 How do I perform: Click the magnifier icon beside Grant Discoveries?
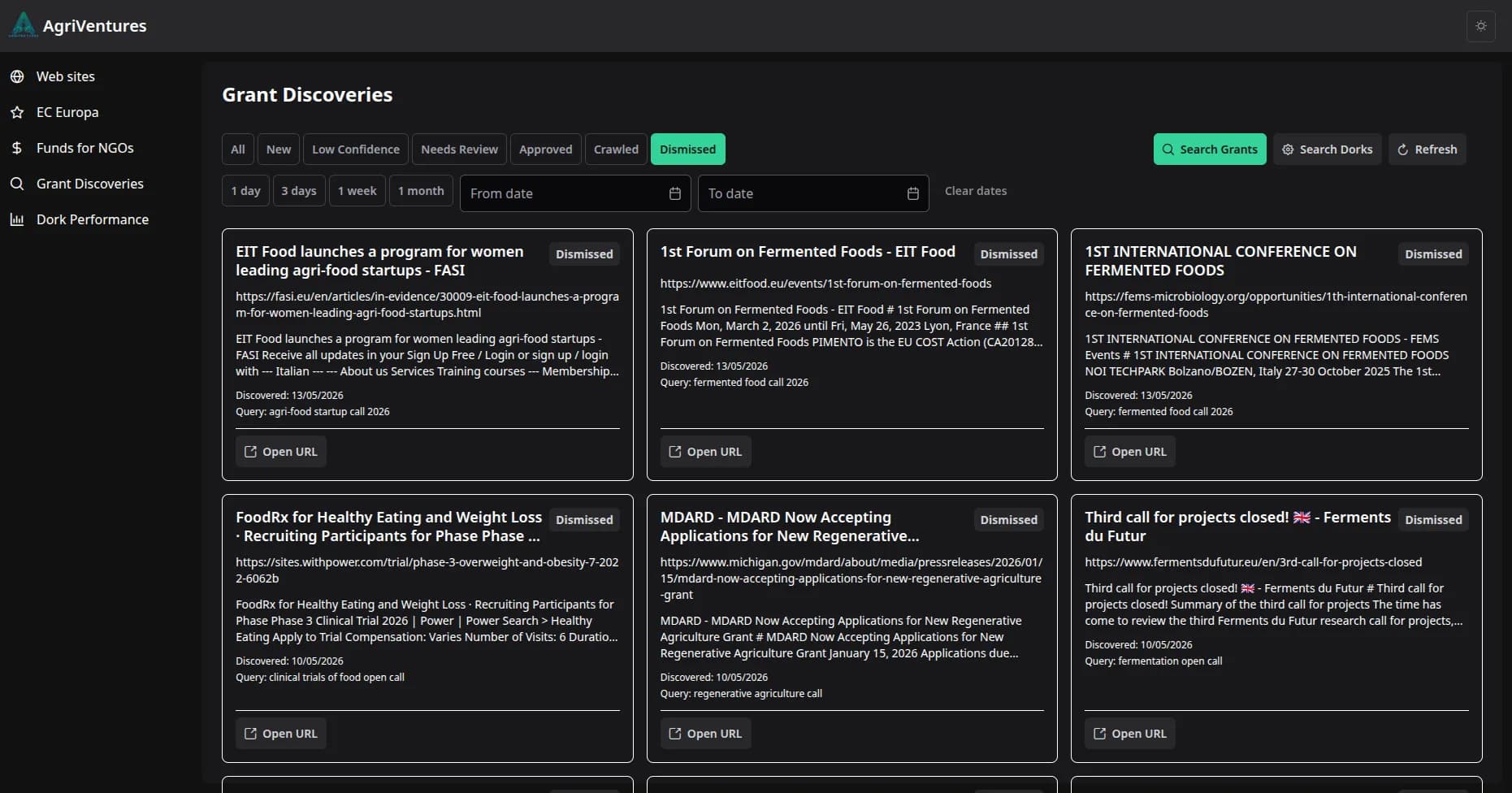pos(17,184)
